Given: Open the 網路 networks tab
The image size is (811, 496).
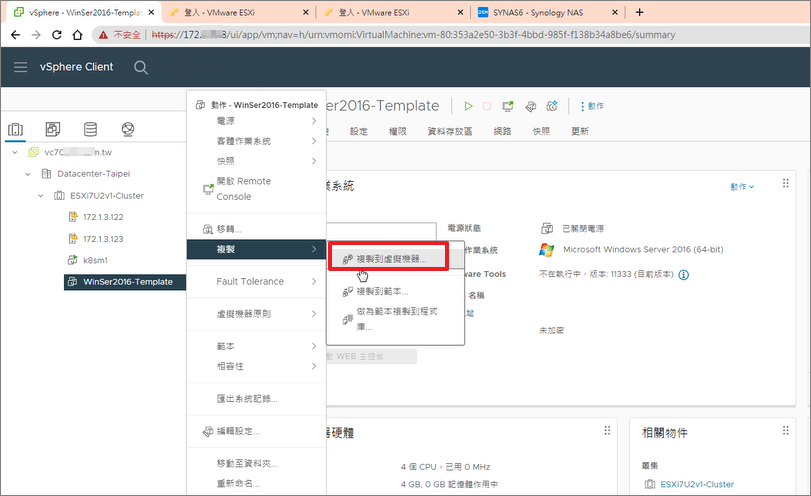Looking at the screenshot, I should (x=502, y=131).
